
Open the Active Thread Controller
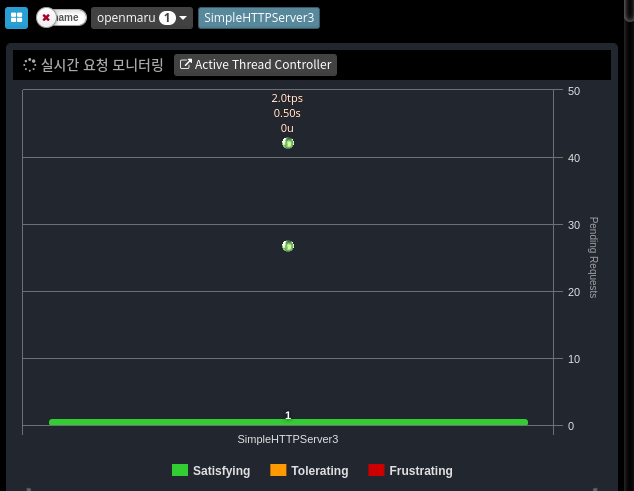(x=255, y=65)
